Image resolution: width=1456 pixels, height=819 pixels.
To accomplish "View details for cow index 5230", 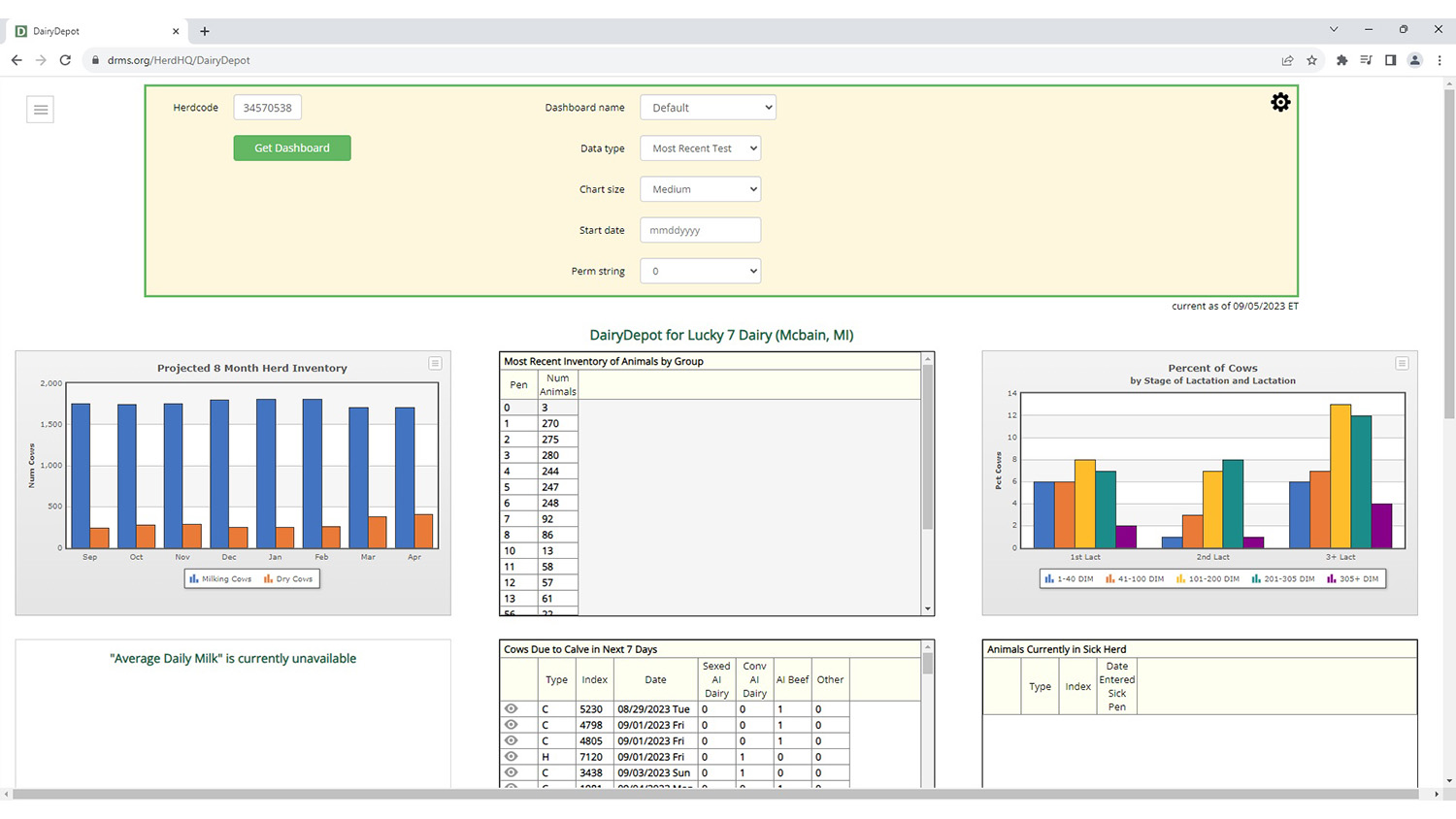I will (512, 709).
